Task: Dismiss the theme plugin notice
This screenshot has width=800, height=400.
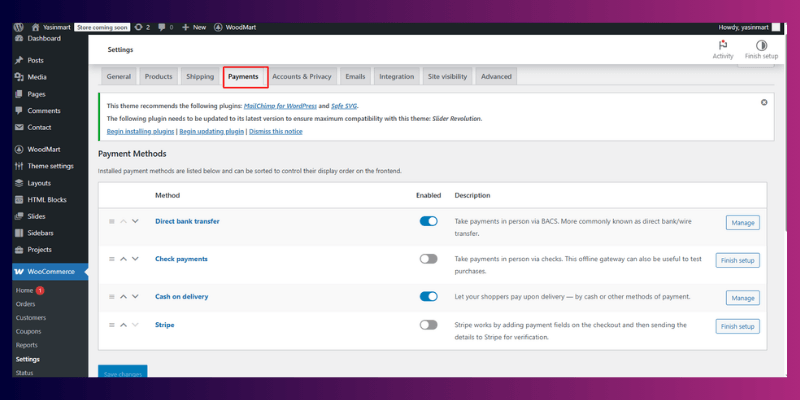Action: [x=764, y=102]
